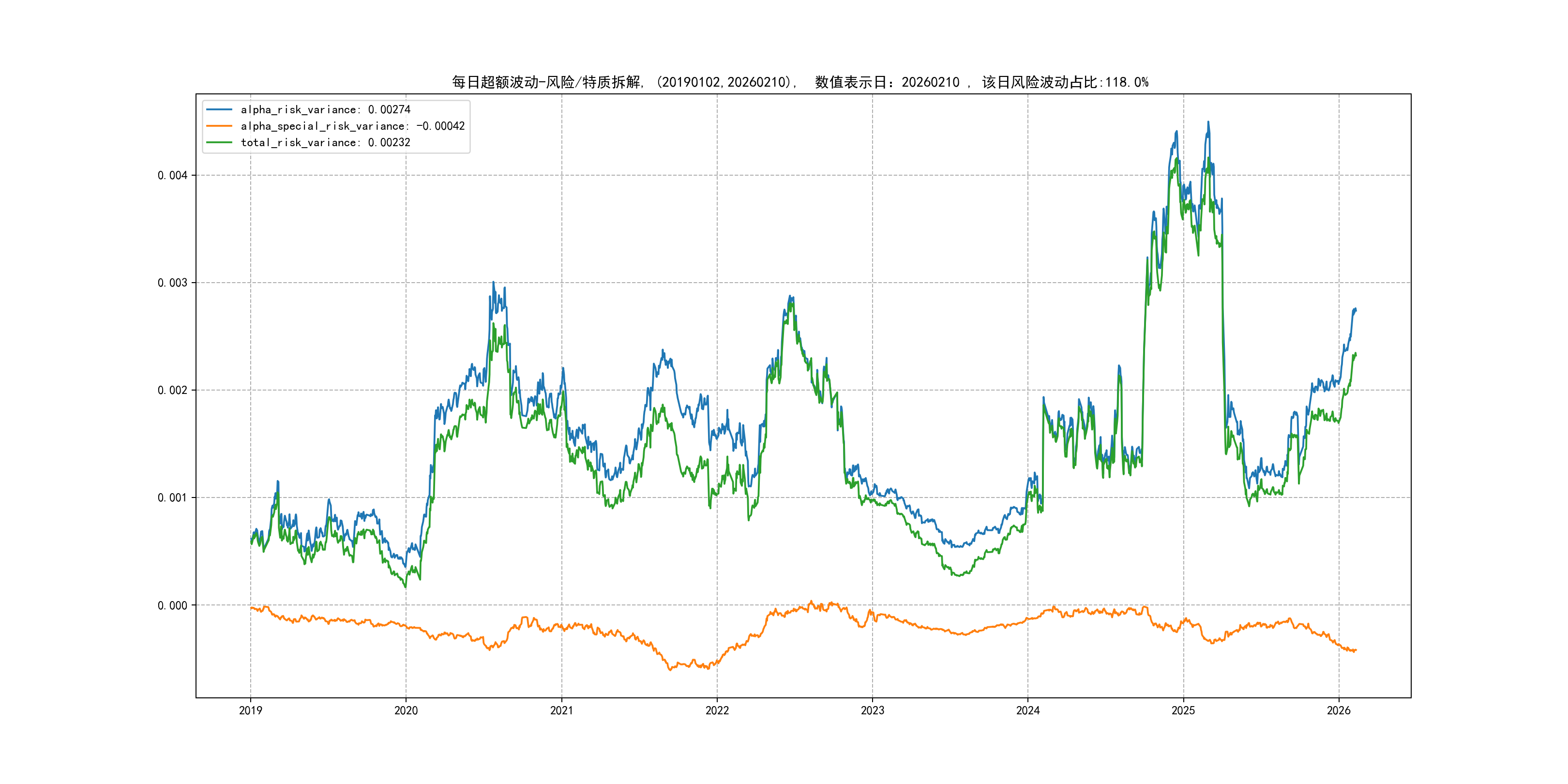Click the 0.001 y-axis tick label
Image resolution: width=1568 pixels, height=784 pixels.
(x=172, y=498)
